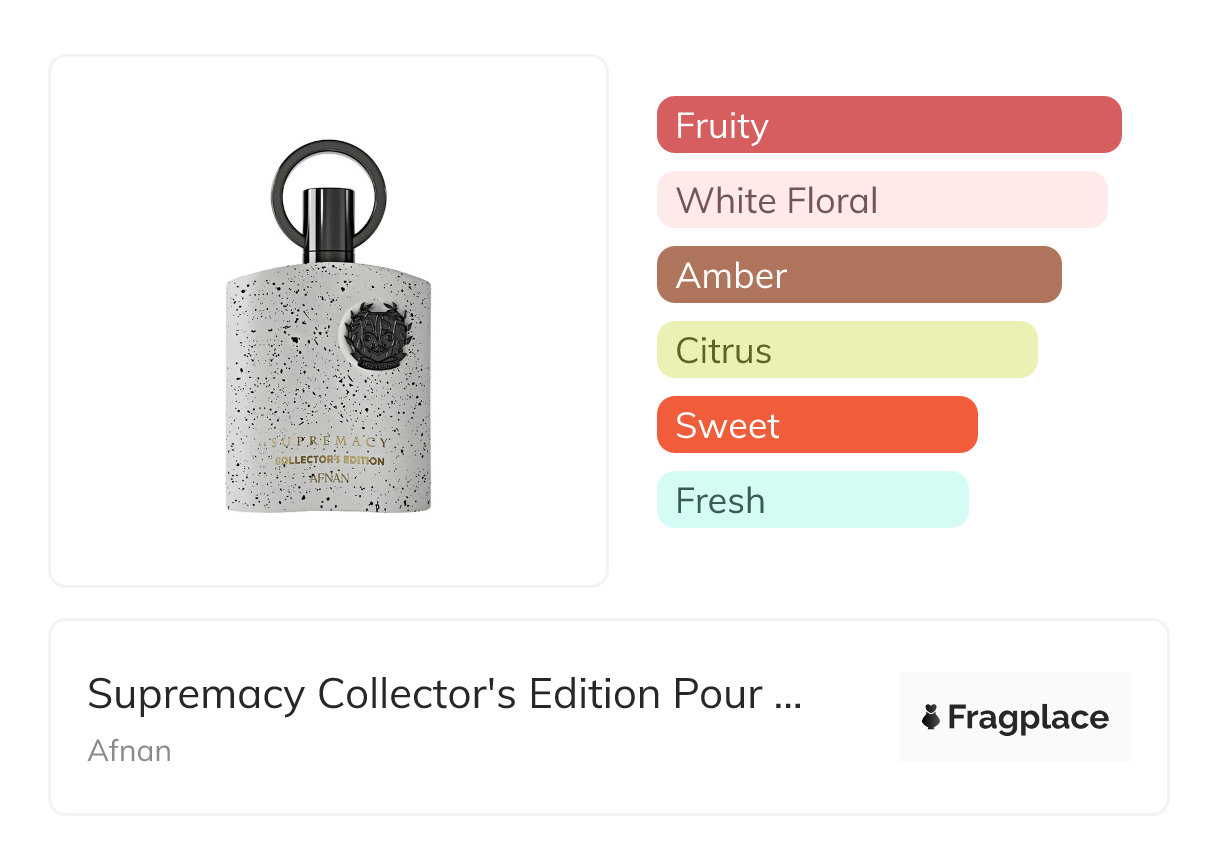Viewport: 1218px width, 864px height.
Task: Click the White Floral label text
Action: (x=777, y=201)
